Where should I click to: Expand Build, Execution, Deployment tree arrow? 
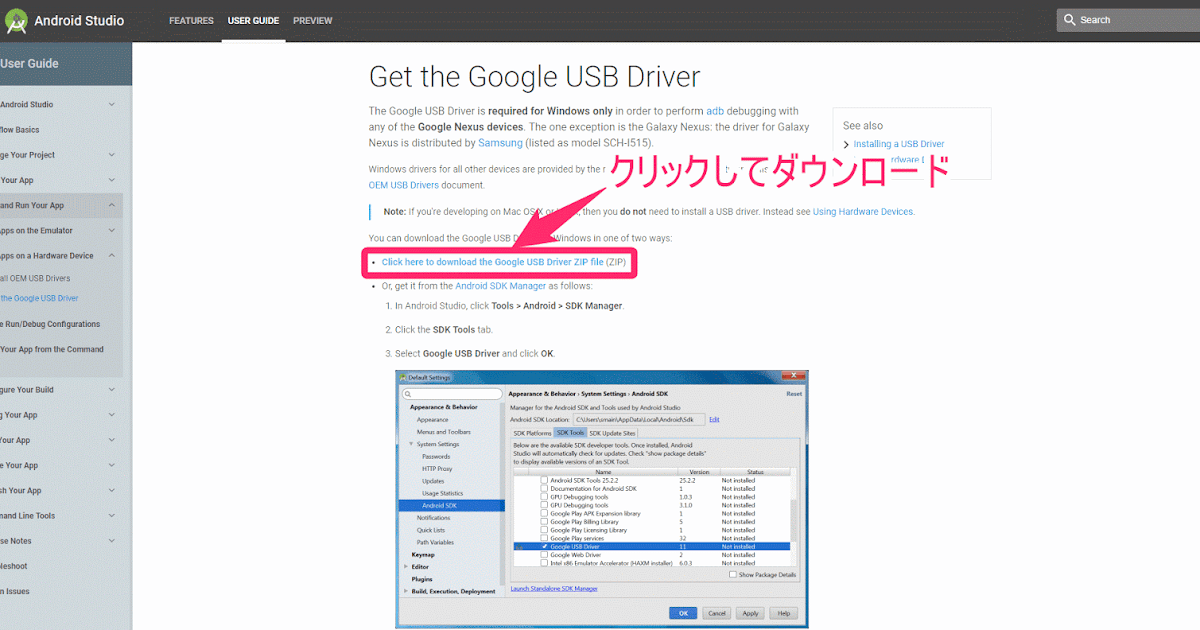coord(405,591)
